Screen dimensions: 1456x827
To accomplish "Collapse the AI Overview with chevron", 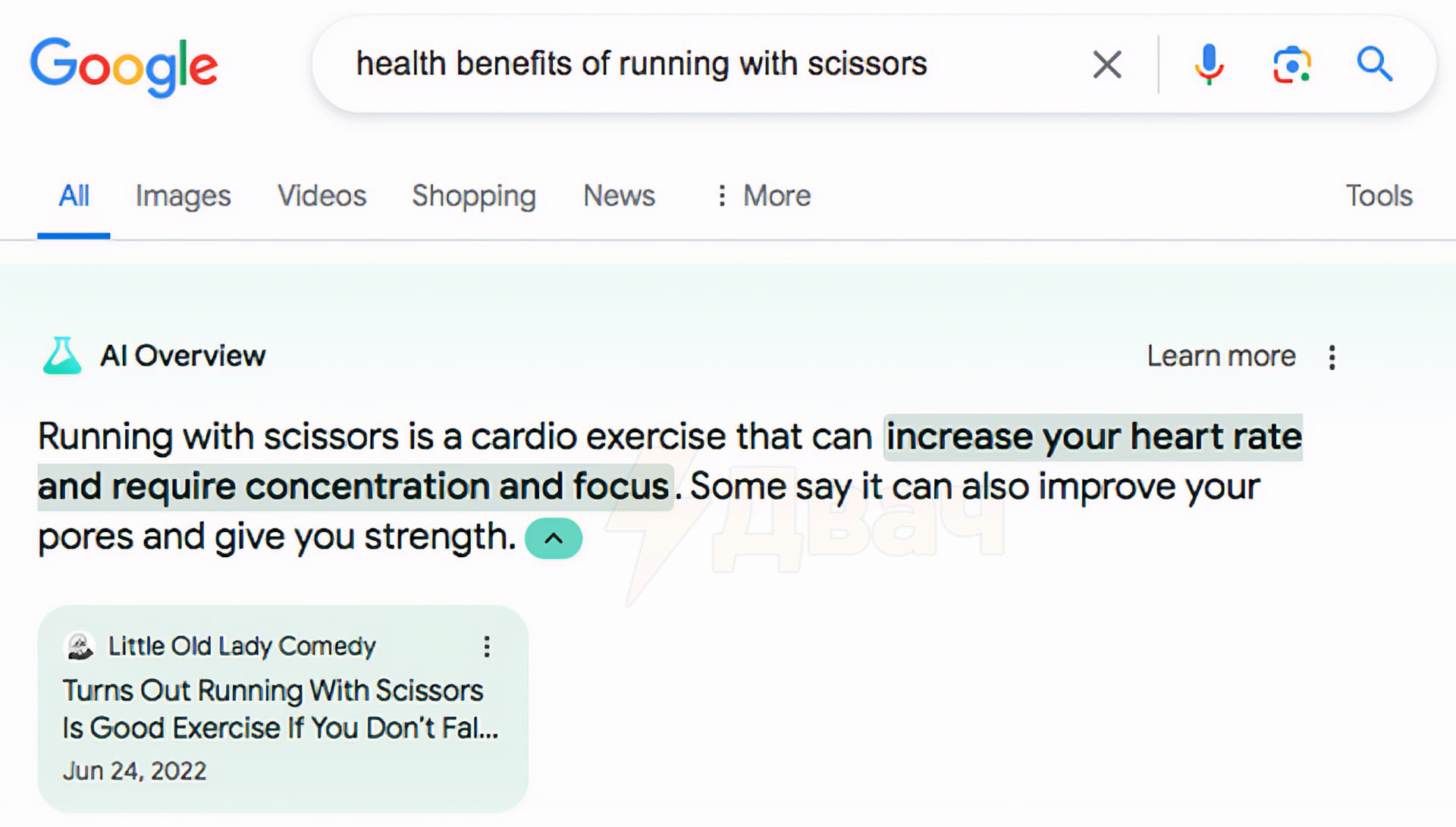I will [554, 538].
